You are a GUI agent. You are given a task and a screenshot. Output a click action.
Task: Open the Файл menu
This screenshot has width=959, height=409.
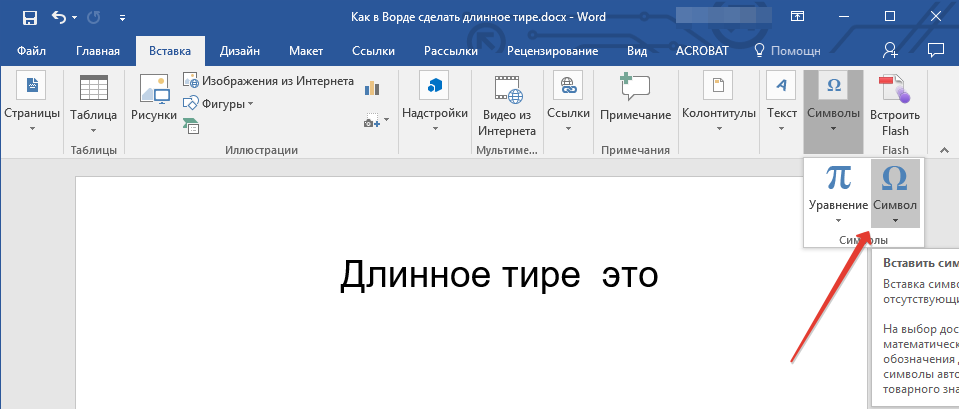pyautogui.click(x=30, y=51)
